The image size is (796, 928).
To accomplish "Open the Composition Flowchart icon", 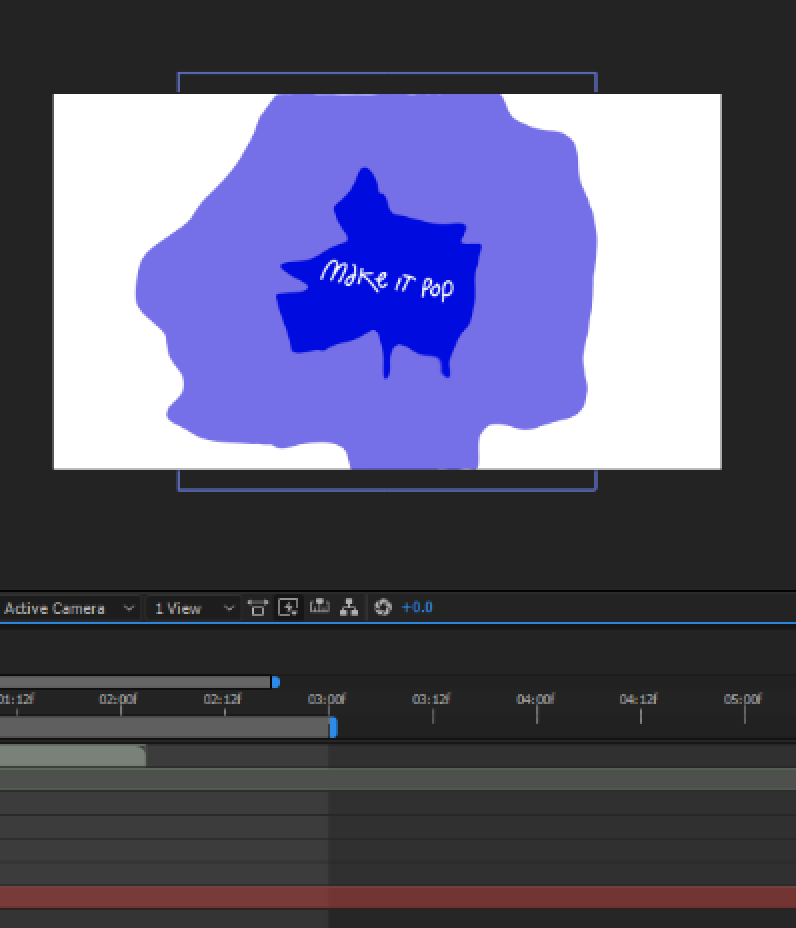I will click(x=349, y=608).
